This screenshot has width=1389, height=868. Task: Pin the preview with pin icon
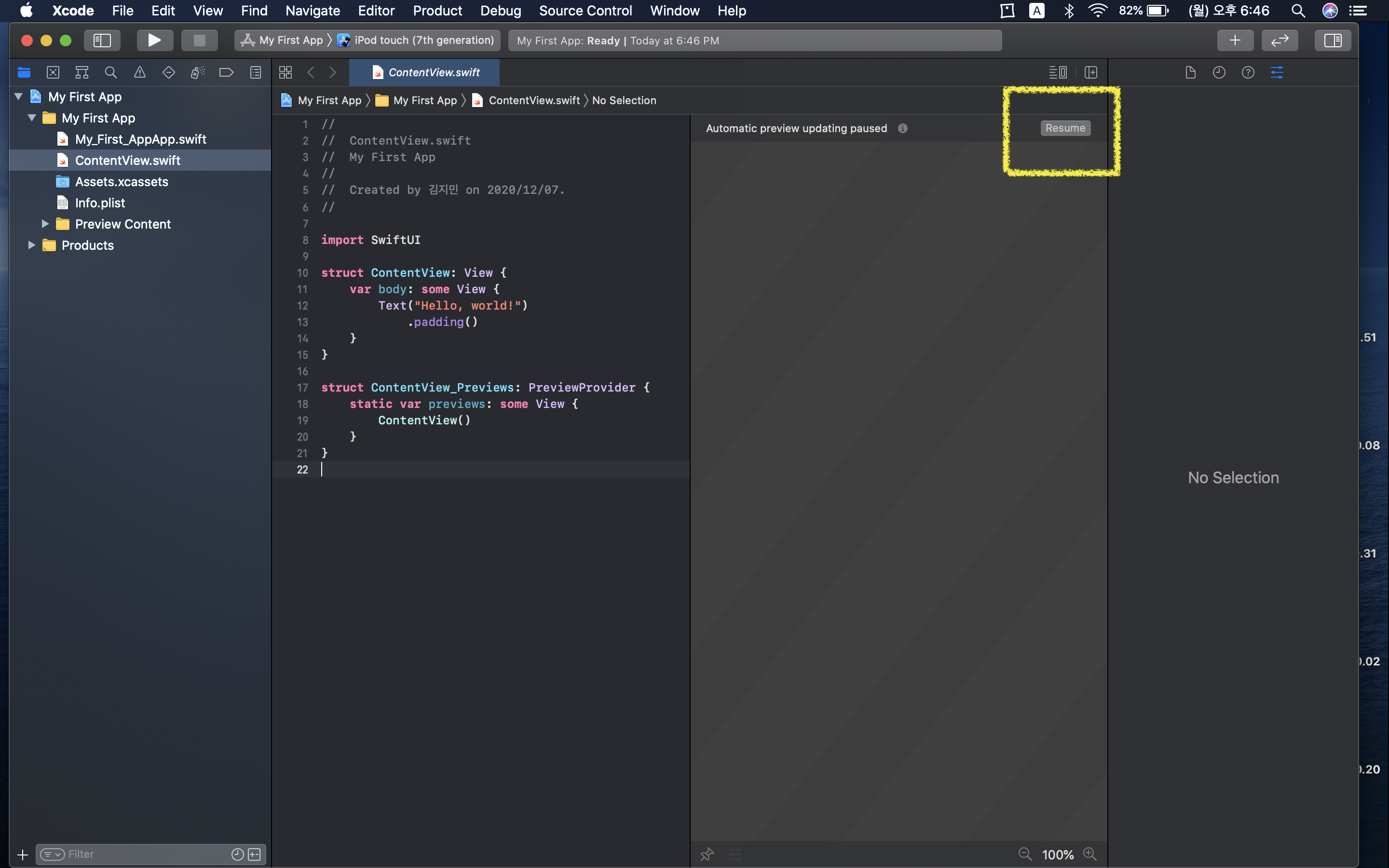point(707,854)
